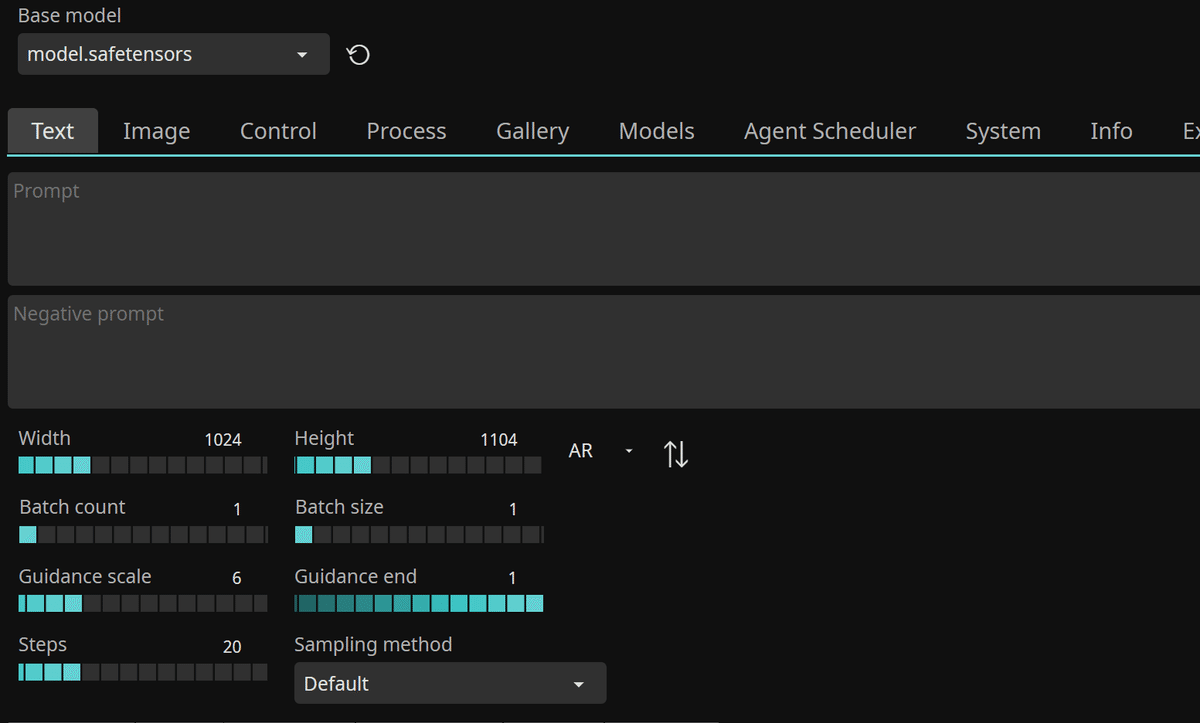
Task: Adjust the Width slider
Action: [143, 465]
